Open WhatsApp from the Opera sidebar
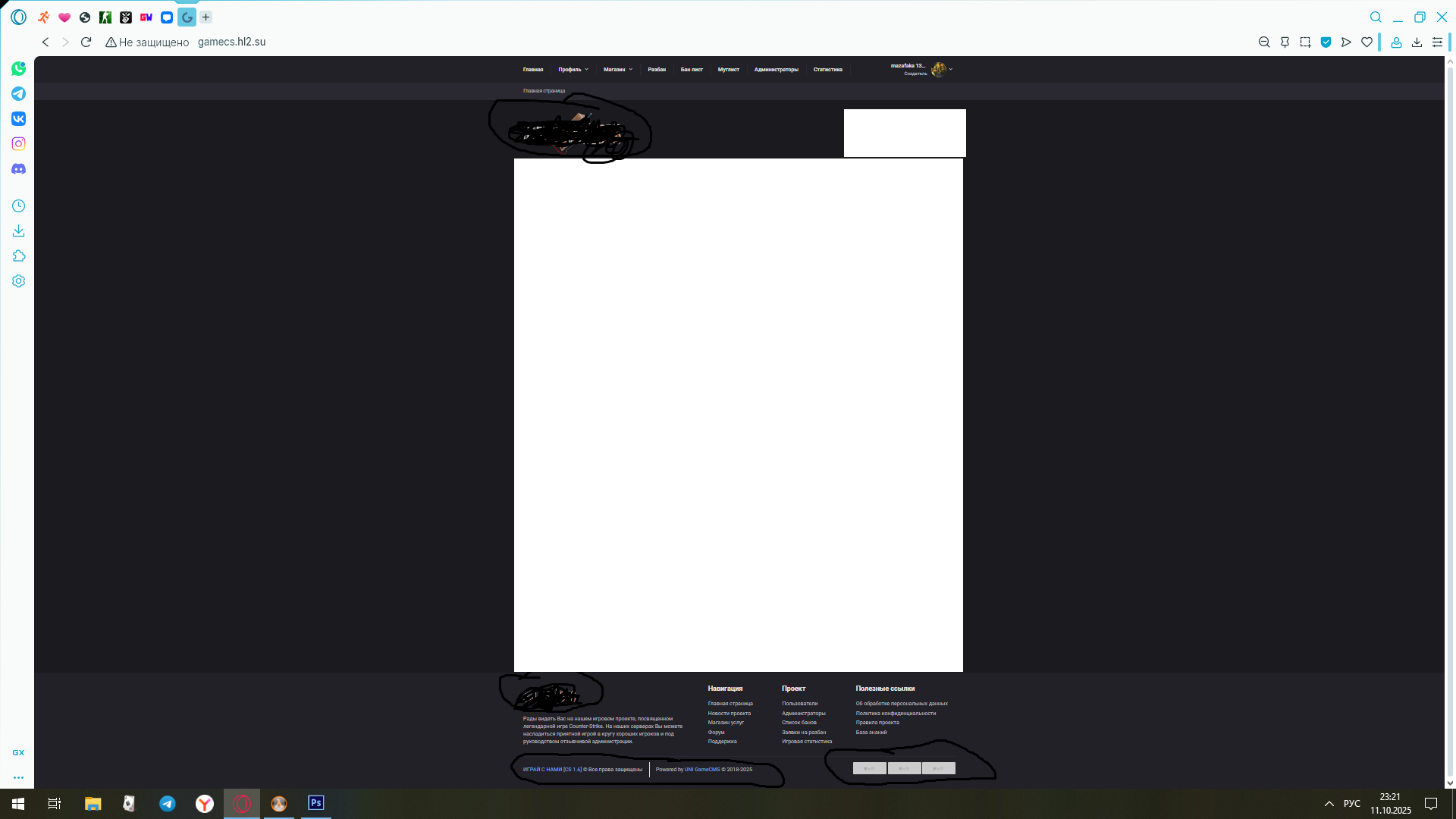 tap(18, 69)
